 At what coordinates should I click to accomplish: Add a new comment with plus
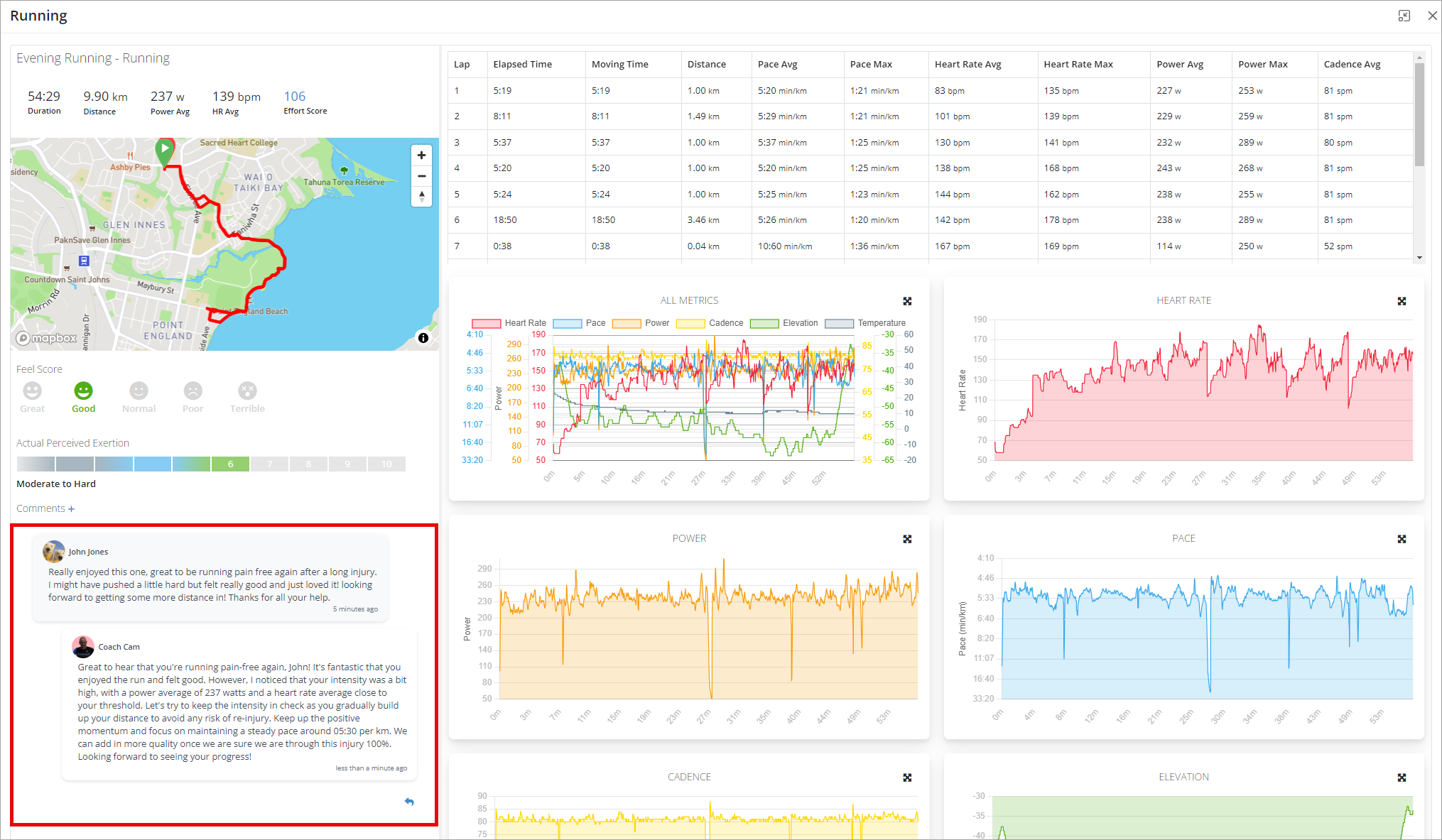point(71,509)
